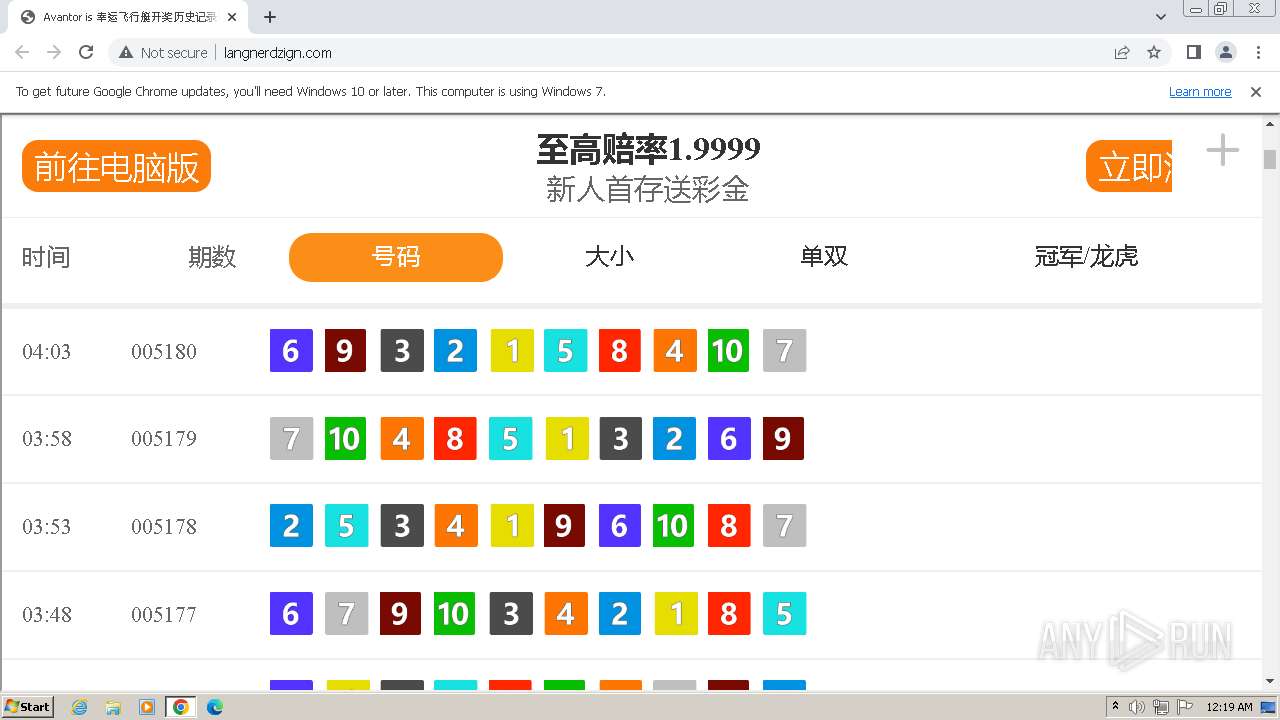
Task: Click the 期数 column header
Action: click(x=212, y=257)
